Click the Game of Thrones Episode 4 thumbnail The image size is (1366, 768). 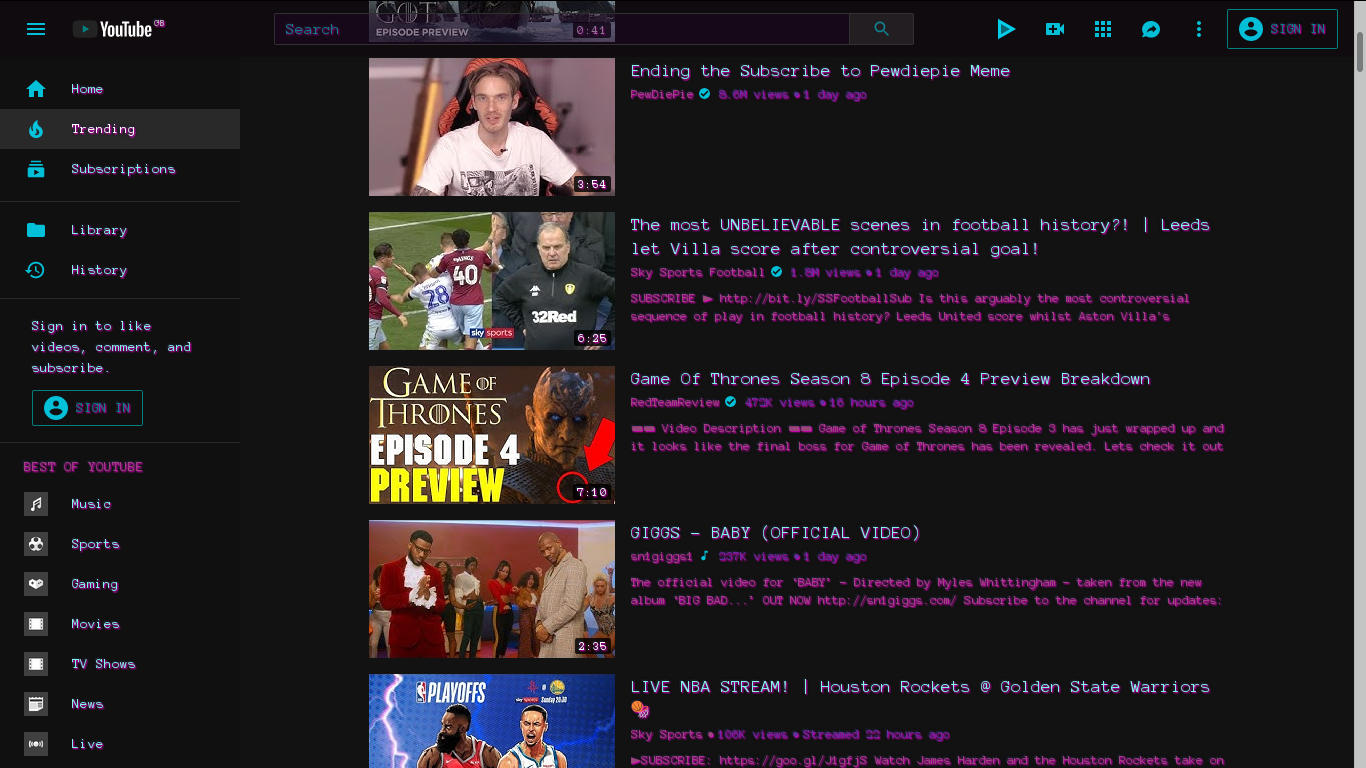(492, 435)
